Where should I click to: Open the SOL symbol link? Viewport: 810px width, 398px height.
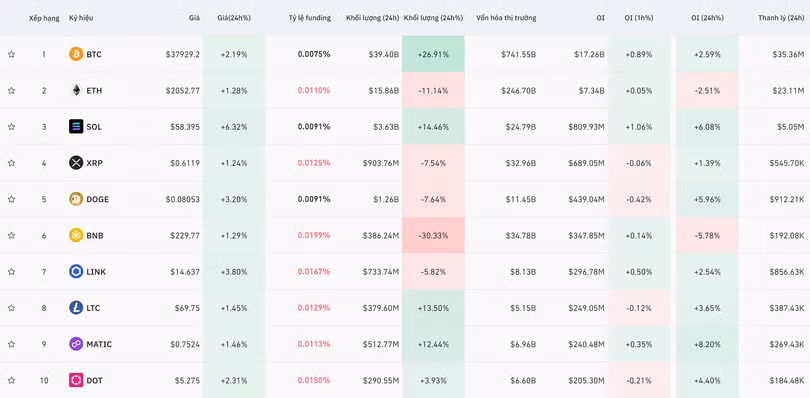click(94, 127)
